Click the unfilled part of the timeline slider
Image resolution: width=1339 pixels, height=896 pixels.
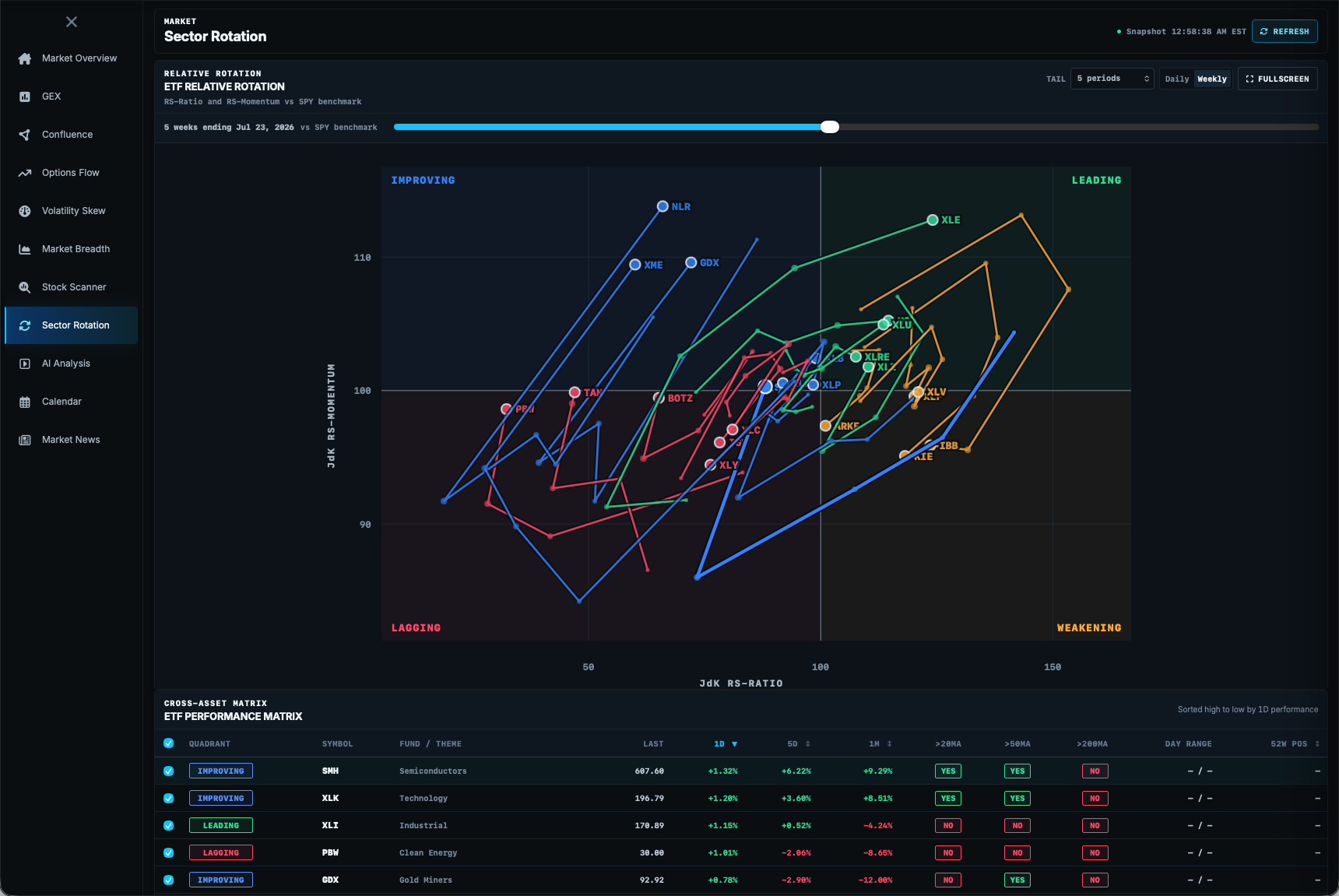[x=1079, y=127]
